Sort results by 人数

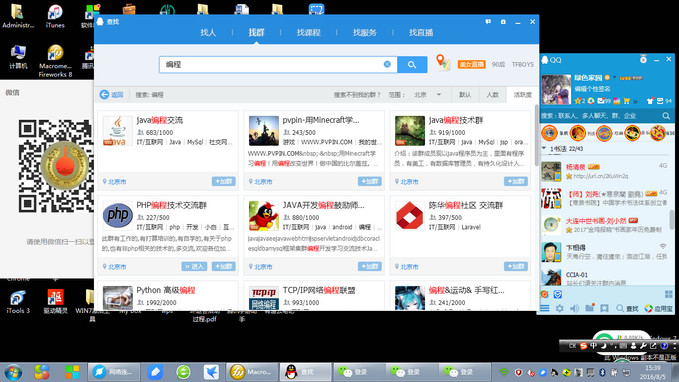tap(492, 94)
